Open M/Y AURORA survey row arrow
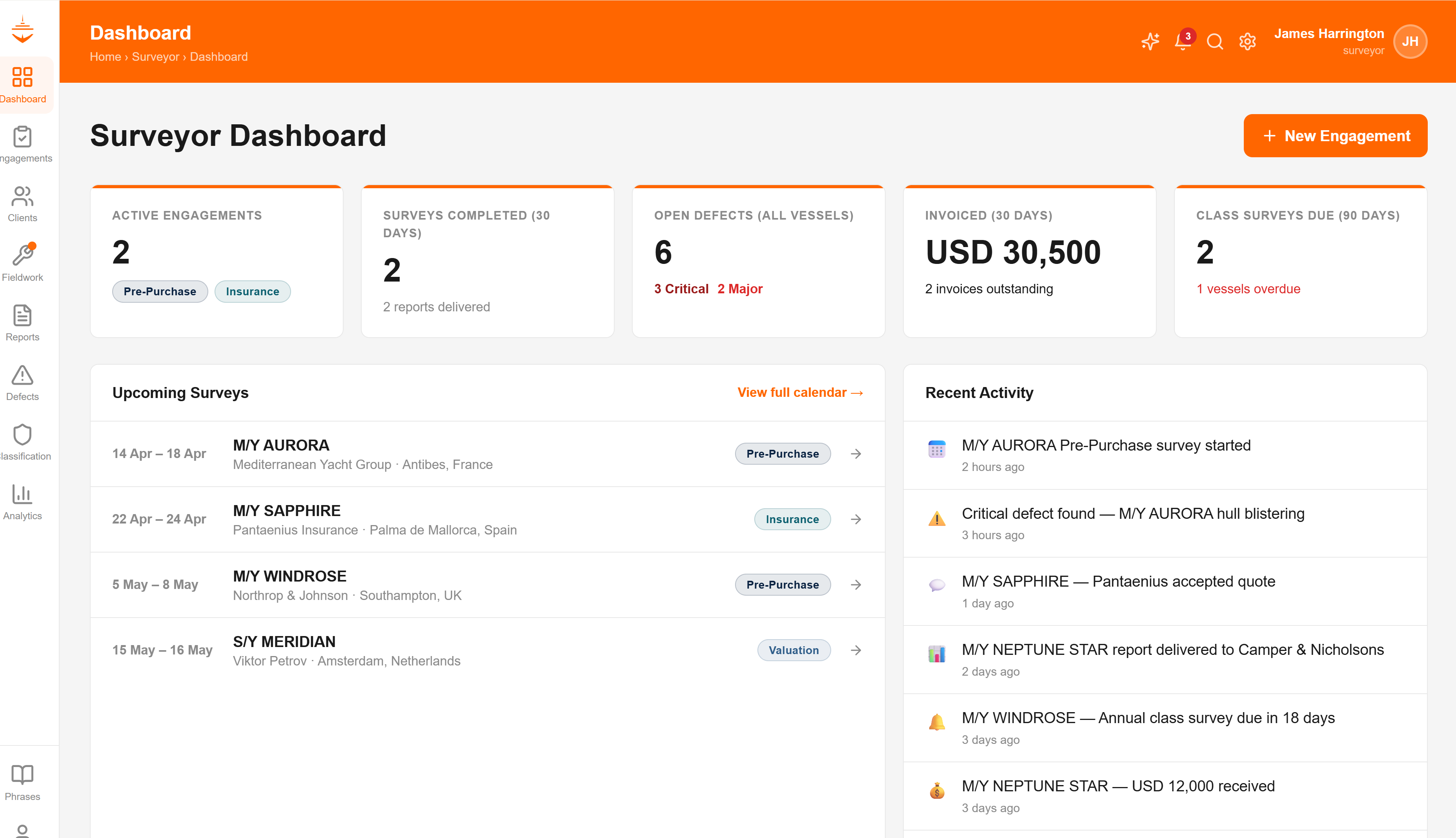The image size is (1456, 838). click(x=856, y=454)
